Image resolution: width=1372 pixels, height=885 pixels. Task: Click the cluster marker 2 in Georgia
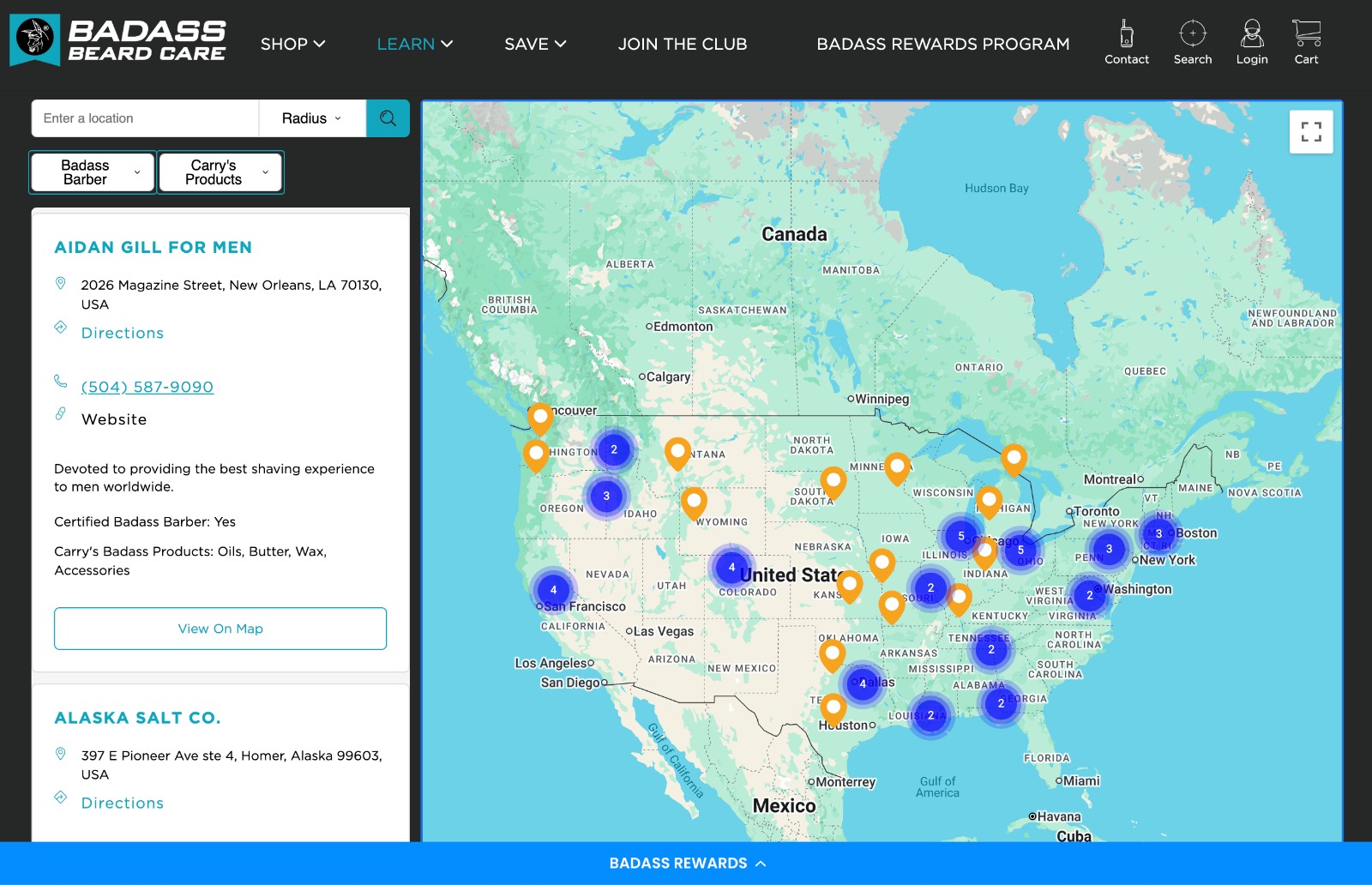coord(1001,703)
